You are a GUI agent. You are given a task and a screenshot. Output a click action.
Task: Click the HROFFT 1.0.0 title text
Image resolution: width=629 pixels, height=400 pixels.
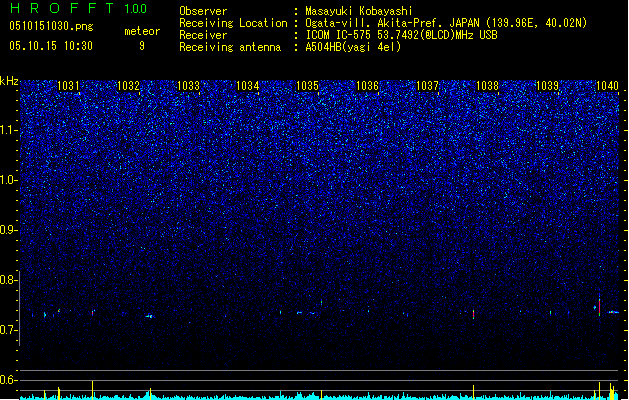(79, 8)
